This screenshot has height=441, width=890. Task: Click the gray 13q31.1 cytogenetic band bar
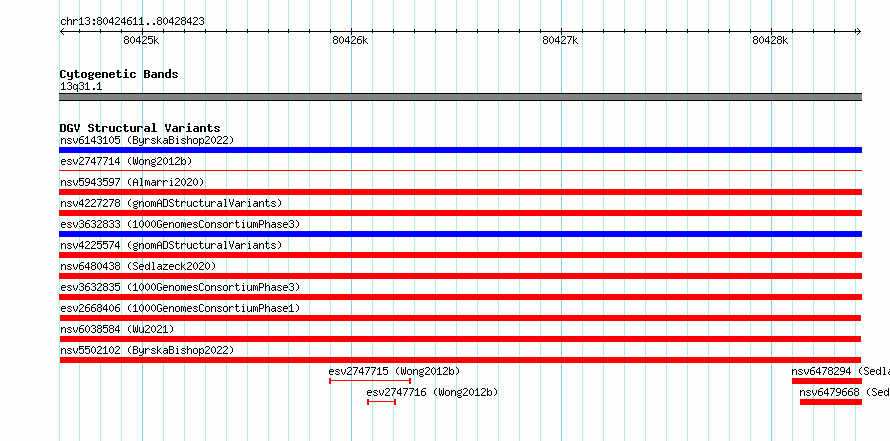click(460, 97)
